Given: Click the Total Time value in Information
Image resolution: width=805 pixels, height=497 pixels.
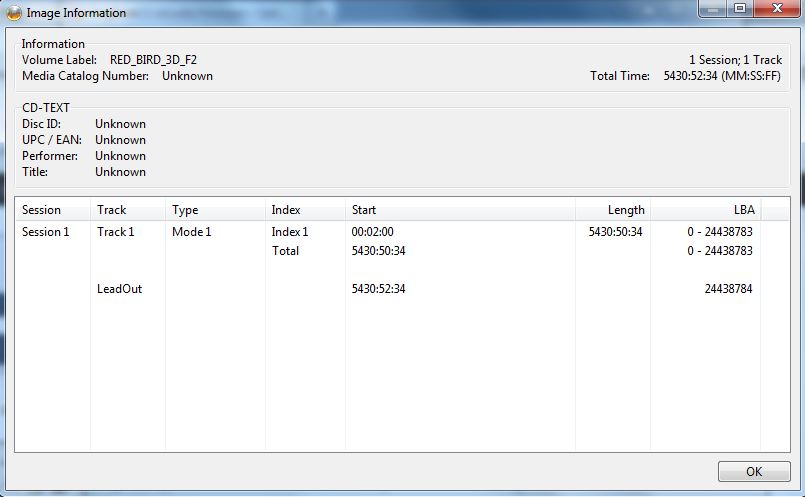Looking at the screenshot, I should pyautogui.click(x=722, y=76).
